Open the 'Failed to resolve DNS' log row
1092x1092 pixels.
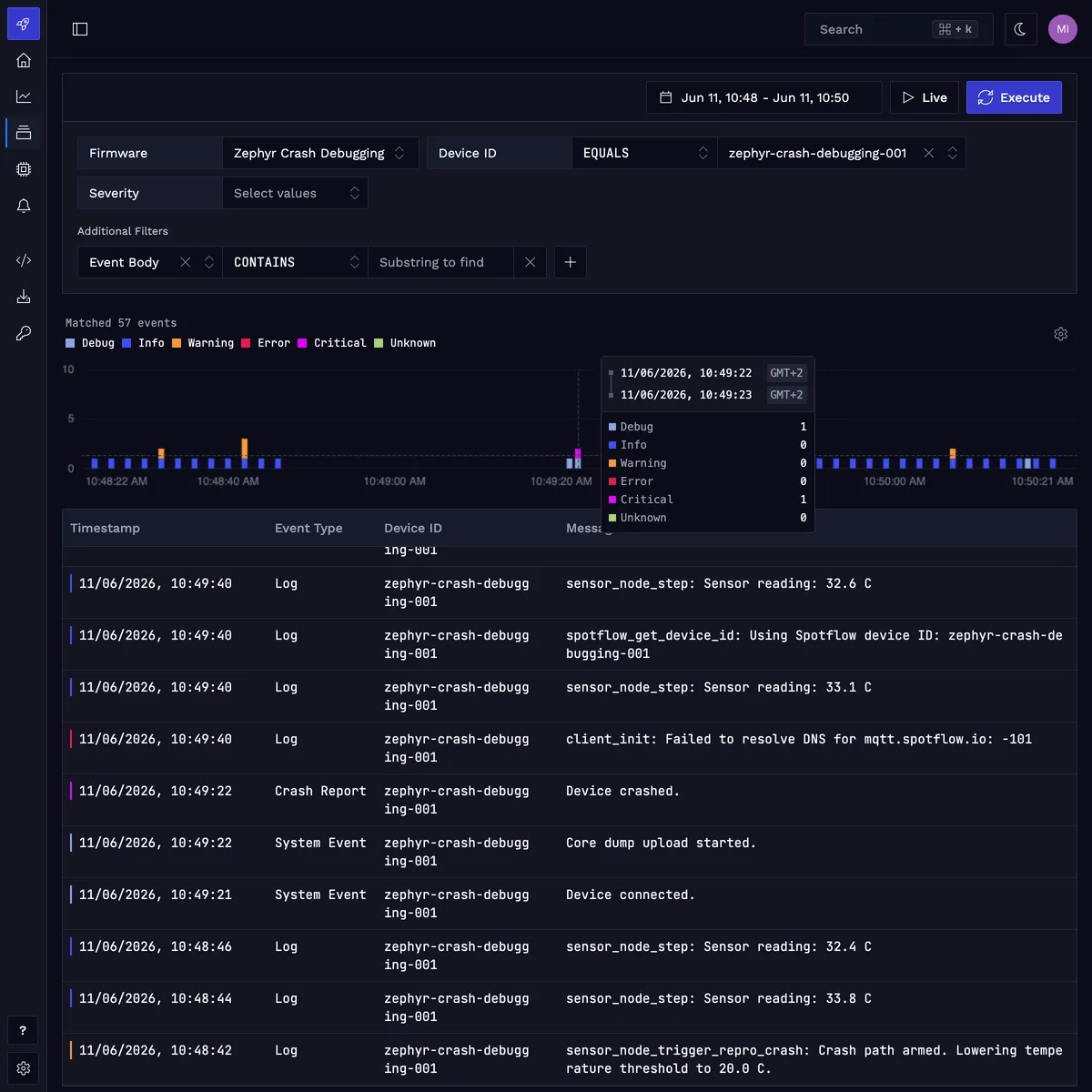click(570, 748)
